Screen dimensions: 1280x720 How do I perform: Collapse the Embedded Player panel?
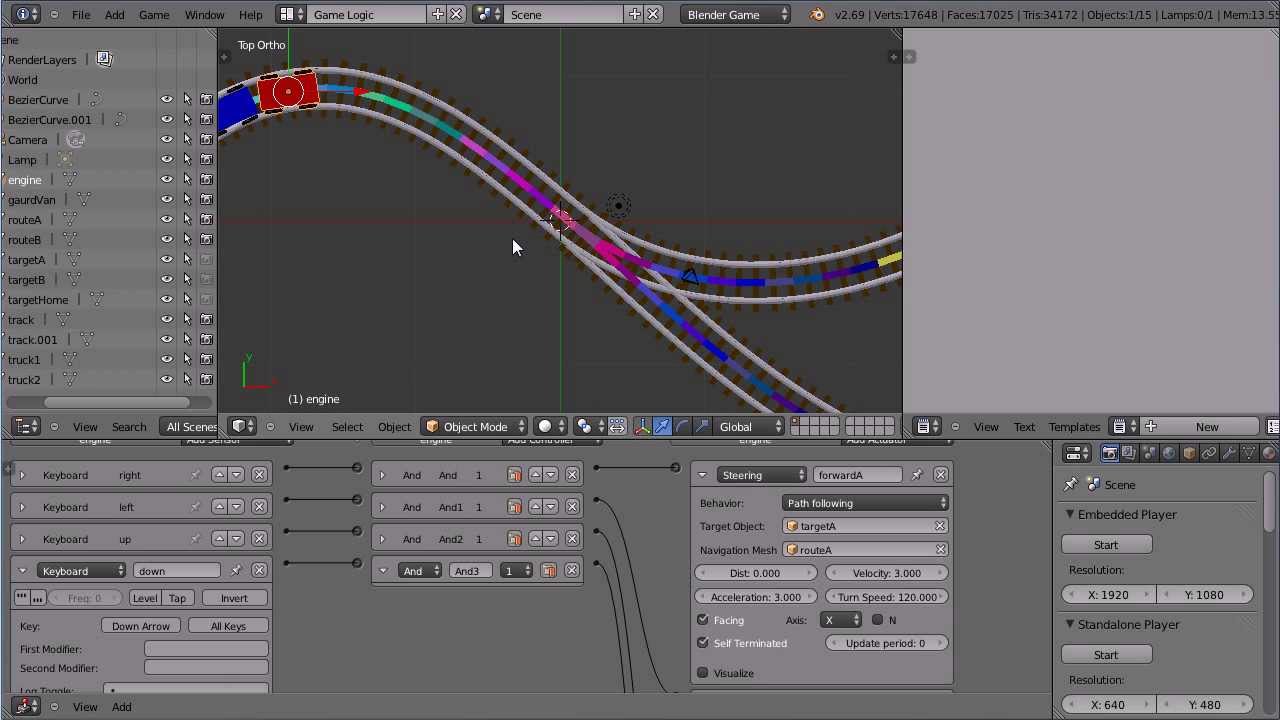pos(1070,514)
